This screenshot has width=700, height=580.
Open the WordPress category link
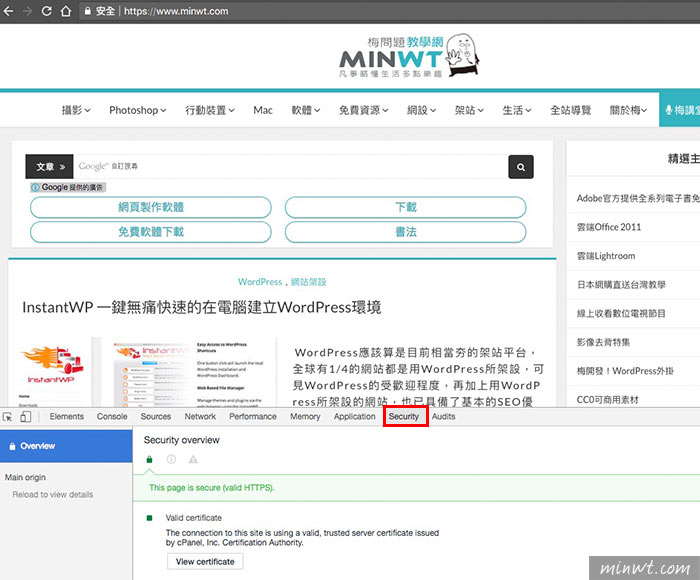(x=260, y=282)
